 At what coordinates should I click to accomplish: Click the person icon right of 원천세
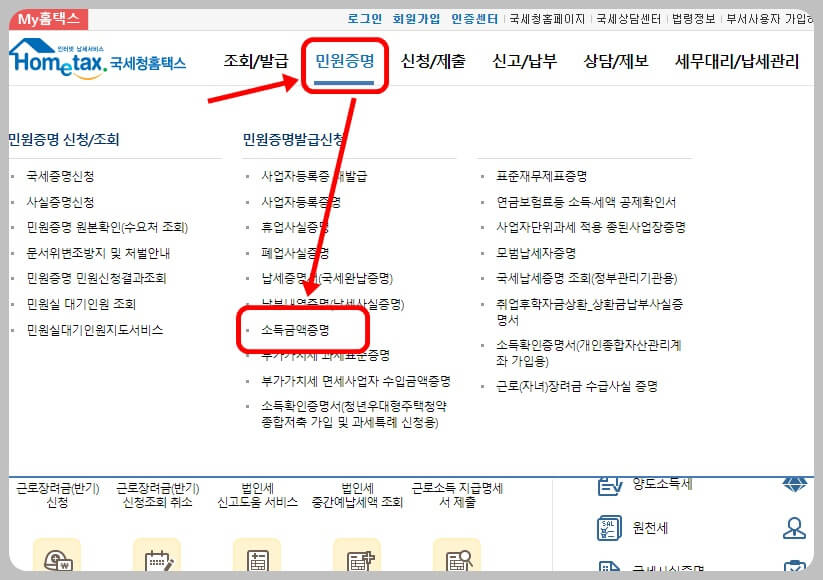794,528
